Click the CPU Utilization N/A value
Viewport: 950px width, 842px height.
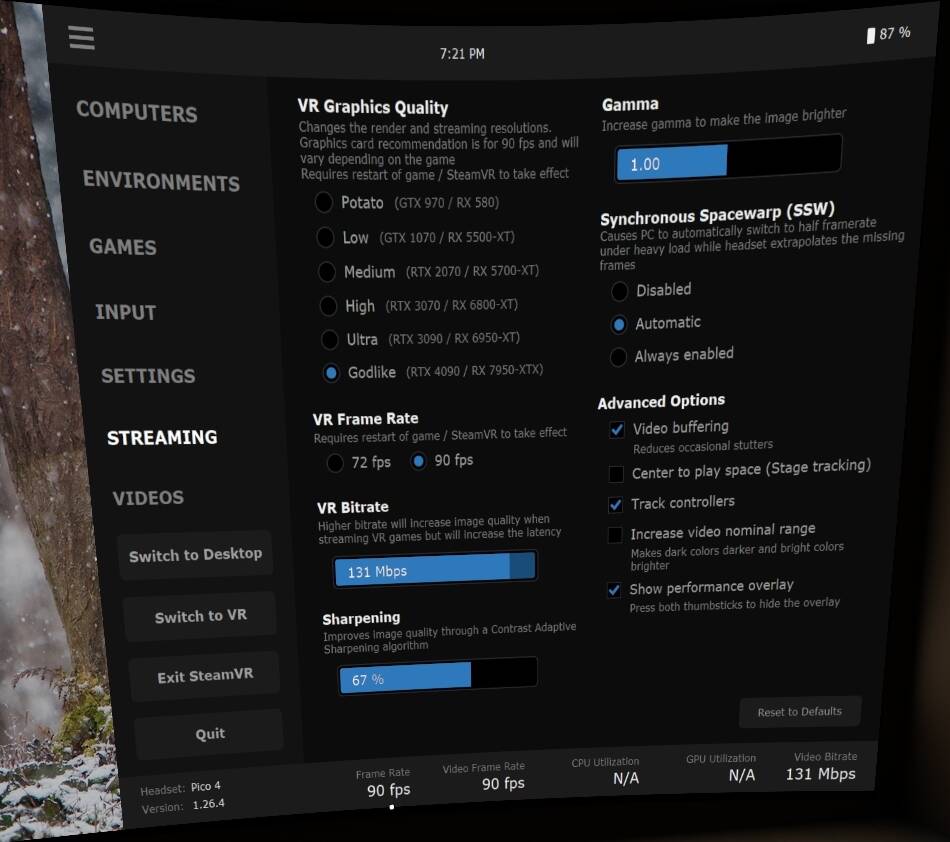626,778
